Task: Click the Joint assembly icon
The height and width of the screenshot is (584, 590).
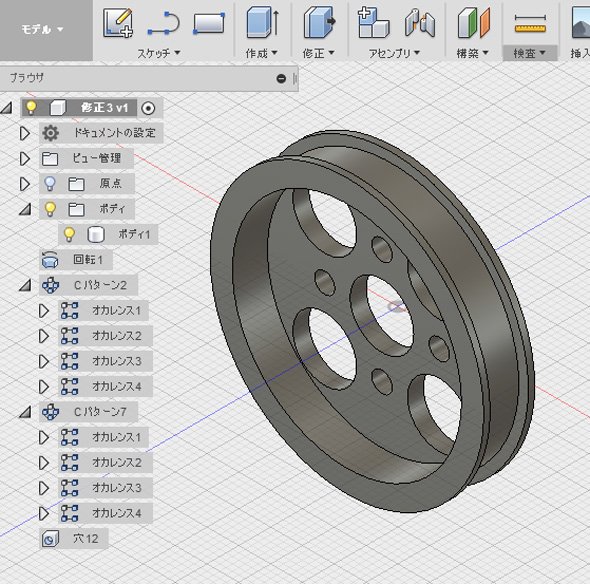Action: tap(420, 23)
